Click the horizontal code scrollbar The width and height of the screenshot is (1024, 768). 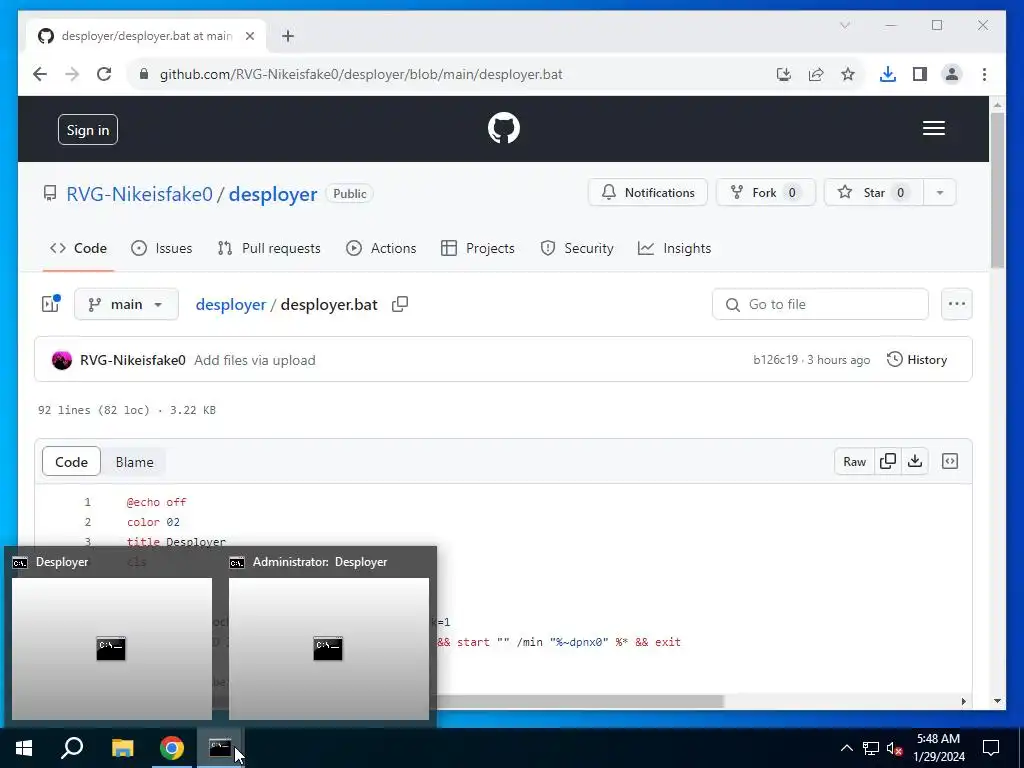point(578,701)
